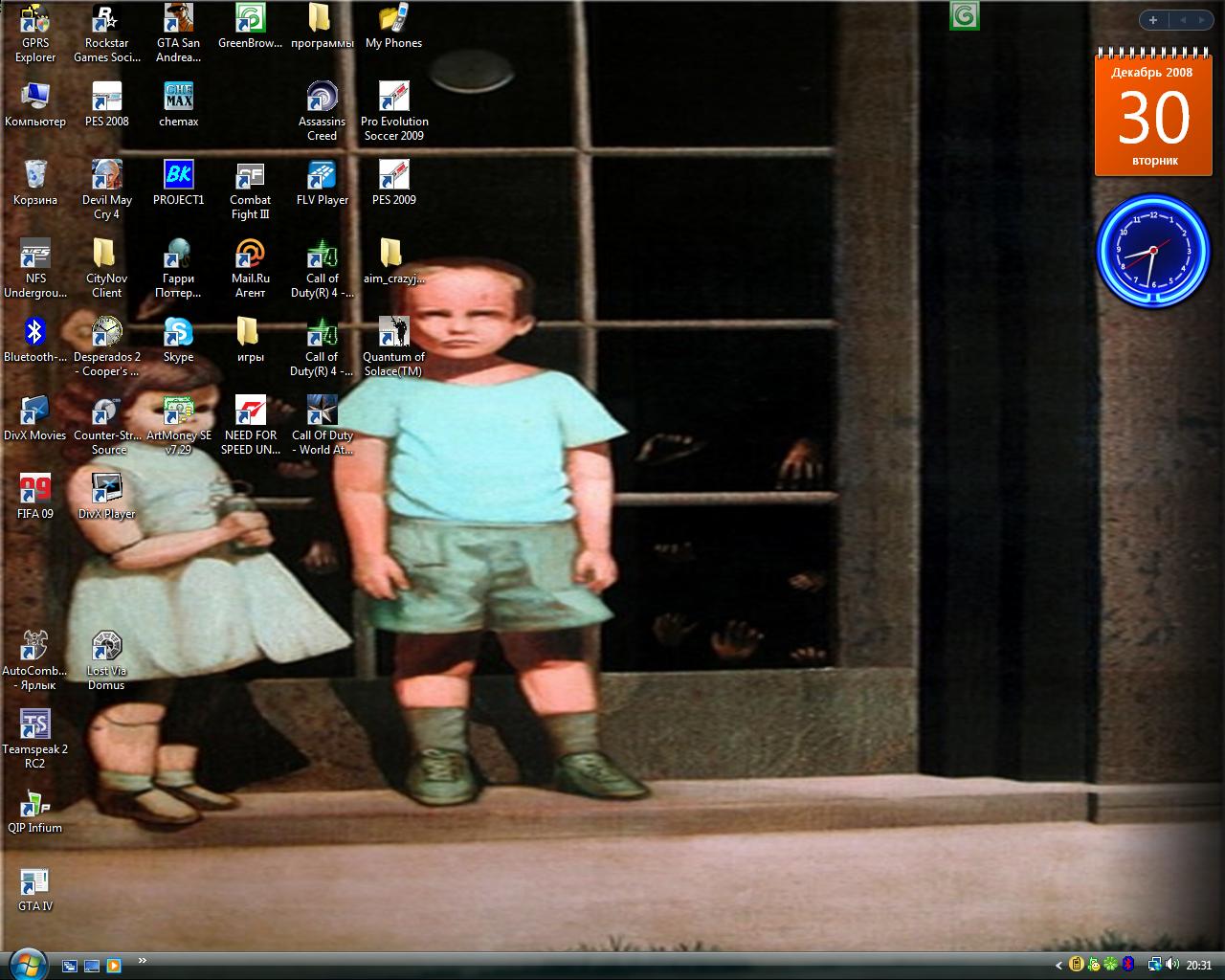1225x980 pixels.
Task: Open the FLV Player shortcut
Action: point(322,183)
